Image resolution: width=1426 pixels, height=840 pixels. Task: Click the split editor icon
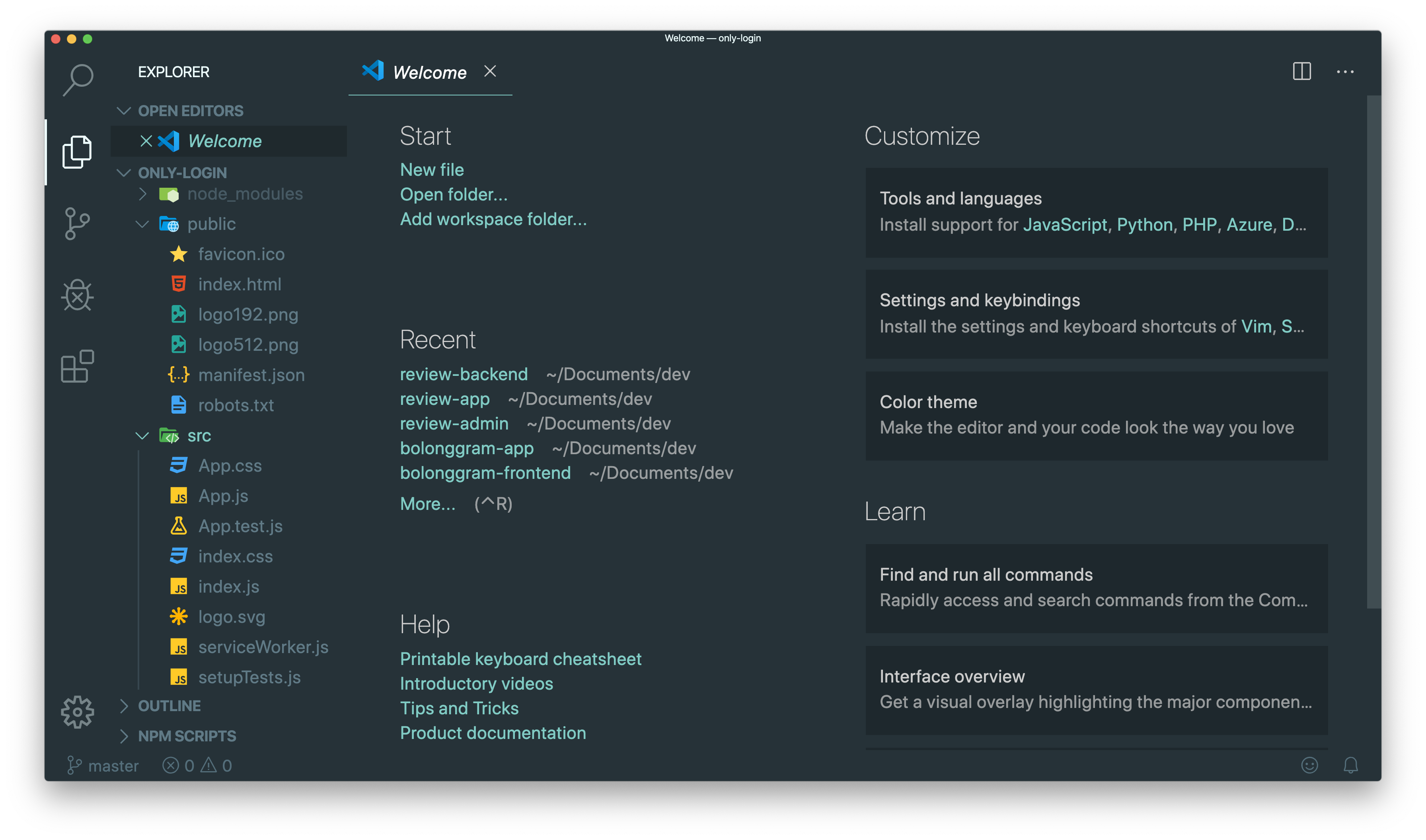tap(1301, 71)
